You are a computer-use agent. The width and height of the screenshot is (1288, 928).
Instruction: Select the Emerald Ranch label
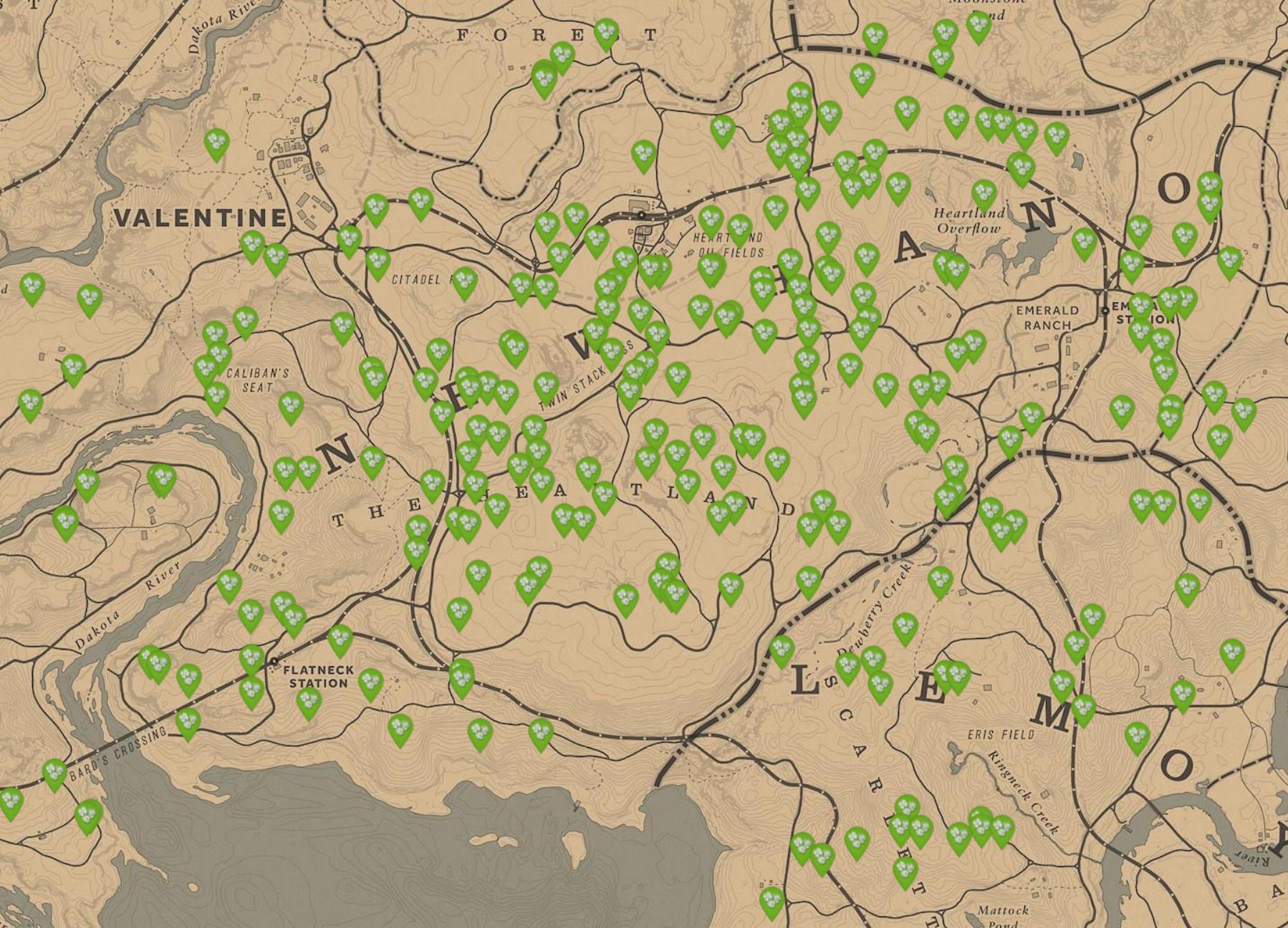click(x=1047, y=317)
